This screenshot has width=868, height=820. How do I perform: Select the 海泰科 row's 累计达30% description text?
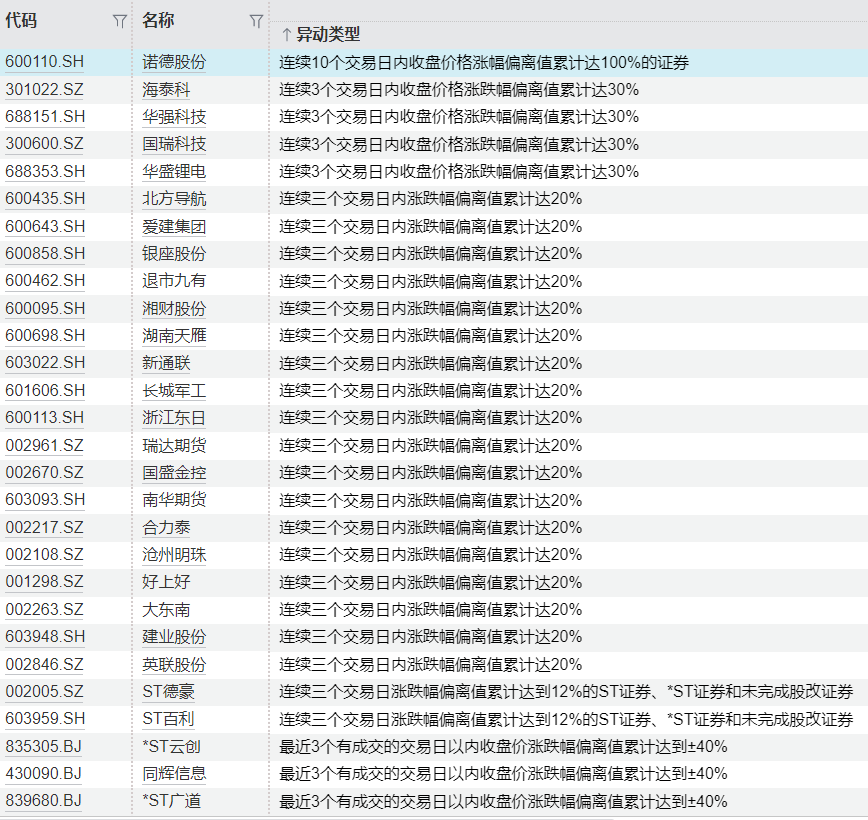pos(459,90)
